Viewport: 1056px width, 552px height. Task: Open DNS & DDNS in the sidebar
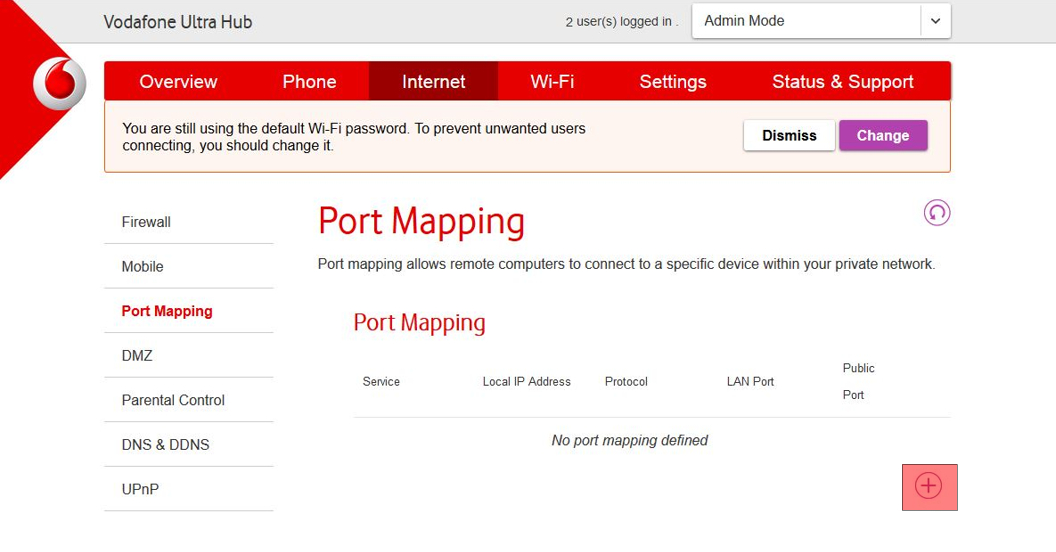point(165,445)
